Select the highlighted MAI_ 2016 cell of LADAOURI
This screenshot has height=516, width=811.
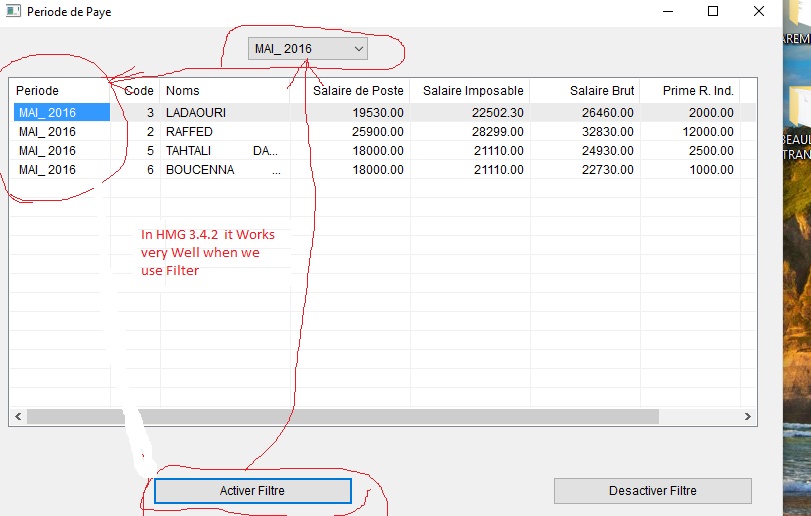pos(62,112)
